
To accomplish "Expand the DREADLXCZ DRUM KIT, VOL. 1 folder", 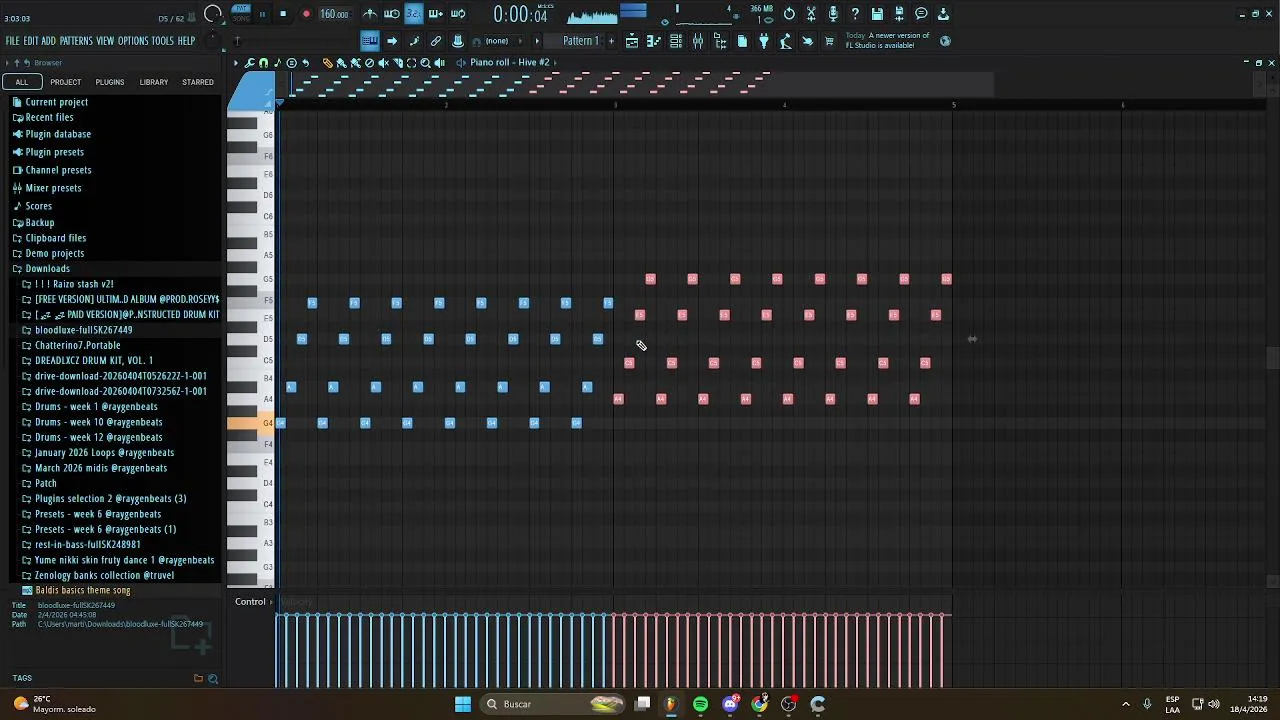I will (x=93, y=360).
